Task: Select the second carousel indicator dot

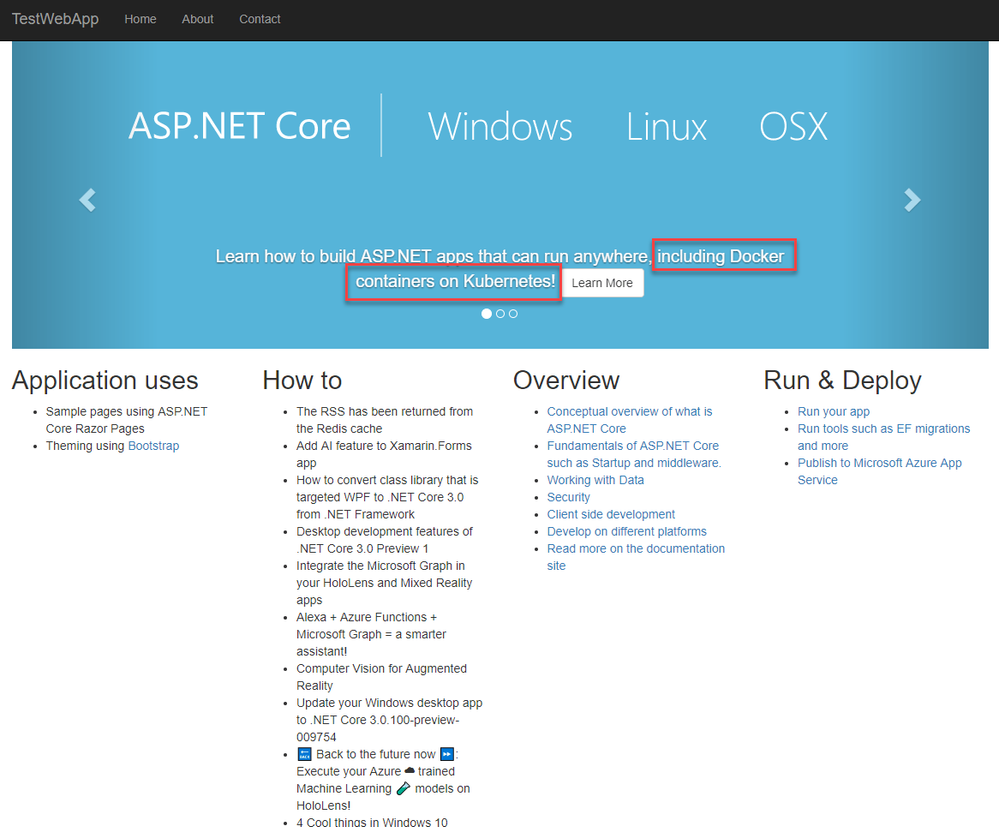Action: coord(500,313)
